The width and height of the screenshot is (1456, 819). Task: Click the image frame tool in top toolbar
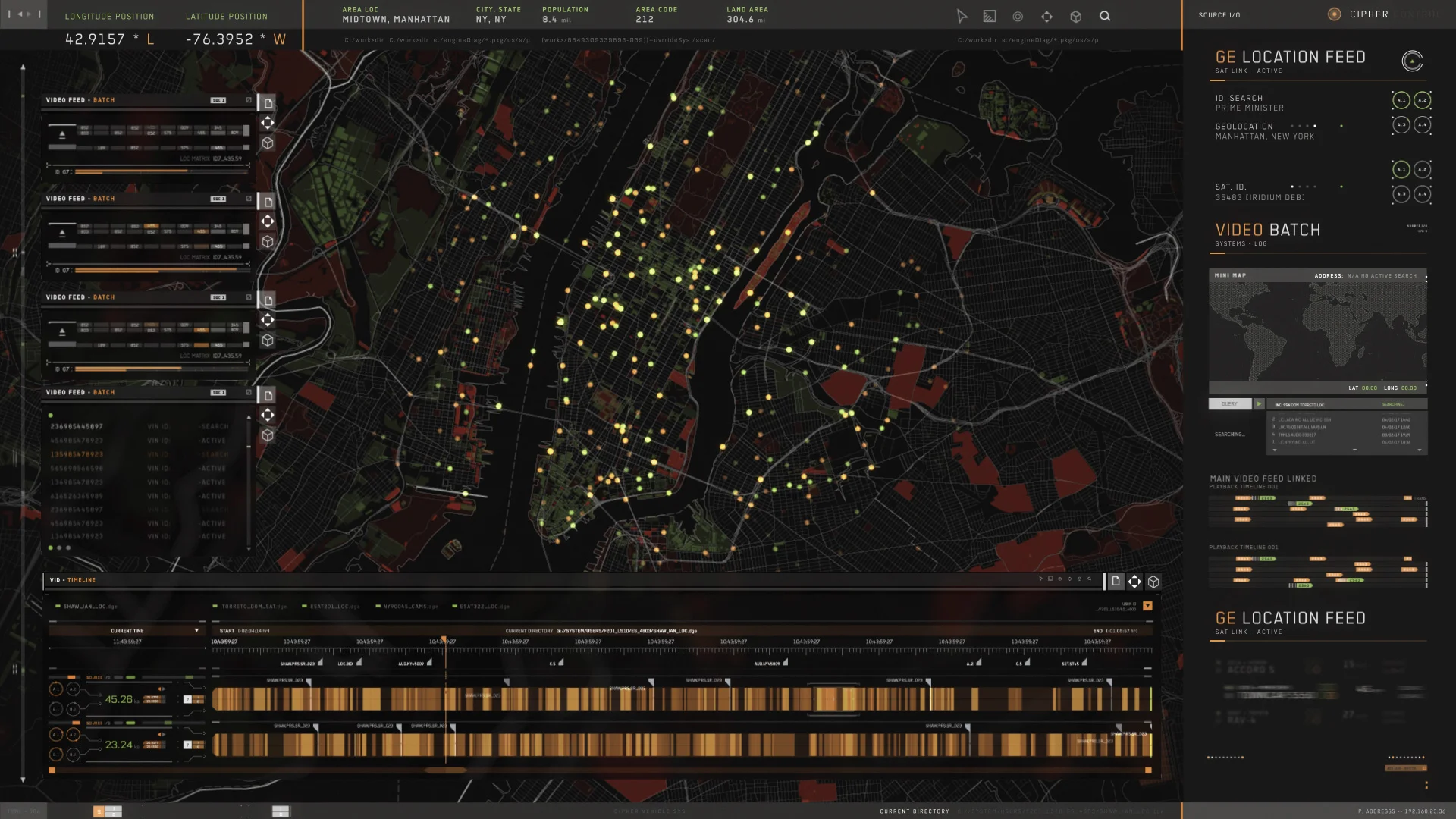990,16
